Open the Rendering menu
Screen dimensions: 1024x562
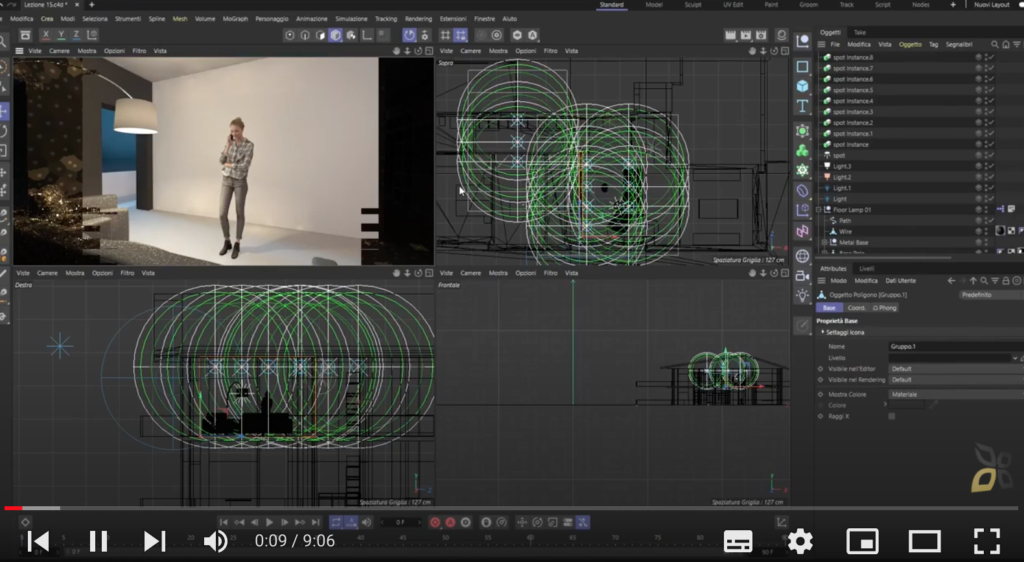[418, 18]
